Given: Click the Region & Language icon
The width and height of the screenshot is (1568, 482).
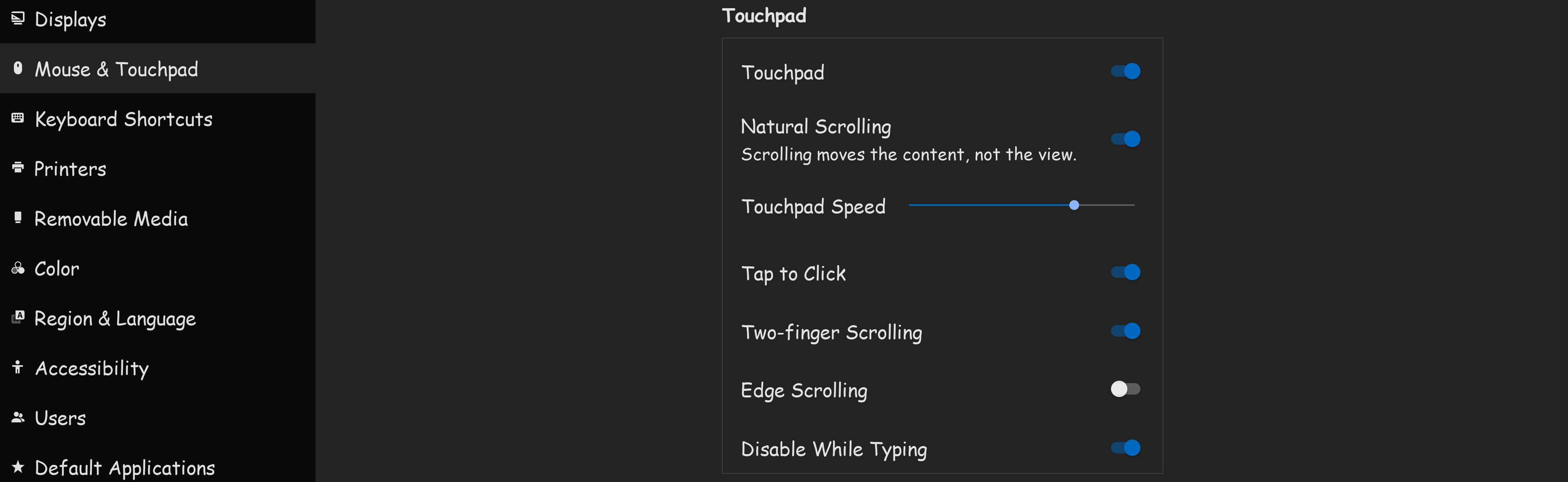Looking at the screenshot, I should pyautogui.click(x=18, y=317).
